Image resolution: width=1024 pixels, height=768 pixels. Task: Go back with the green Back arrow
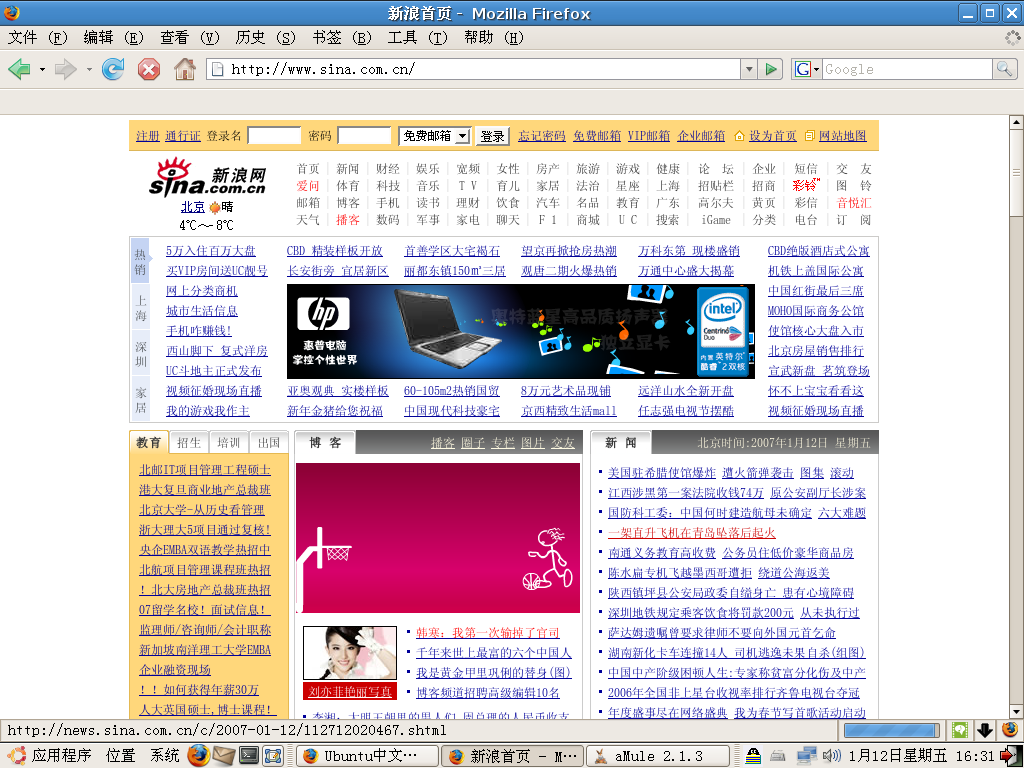19,69
